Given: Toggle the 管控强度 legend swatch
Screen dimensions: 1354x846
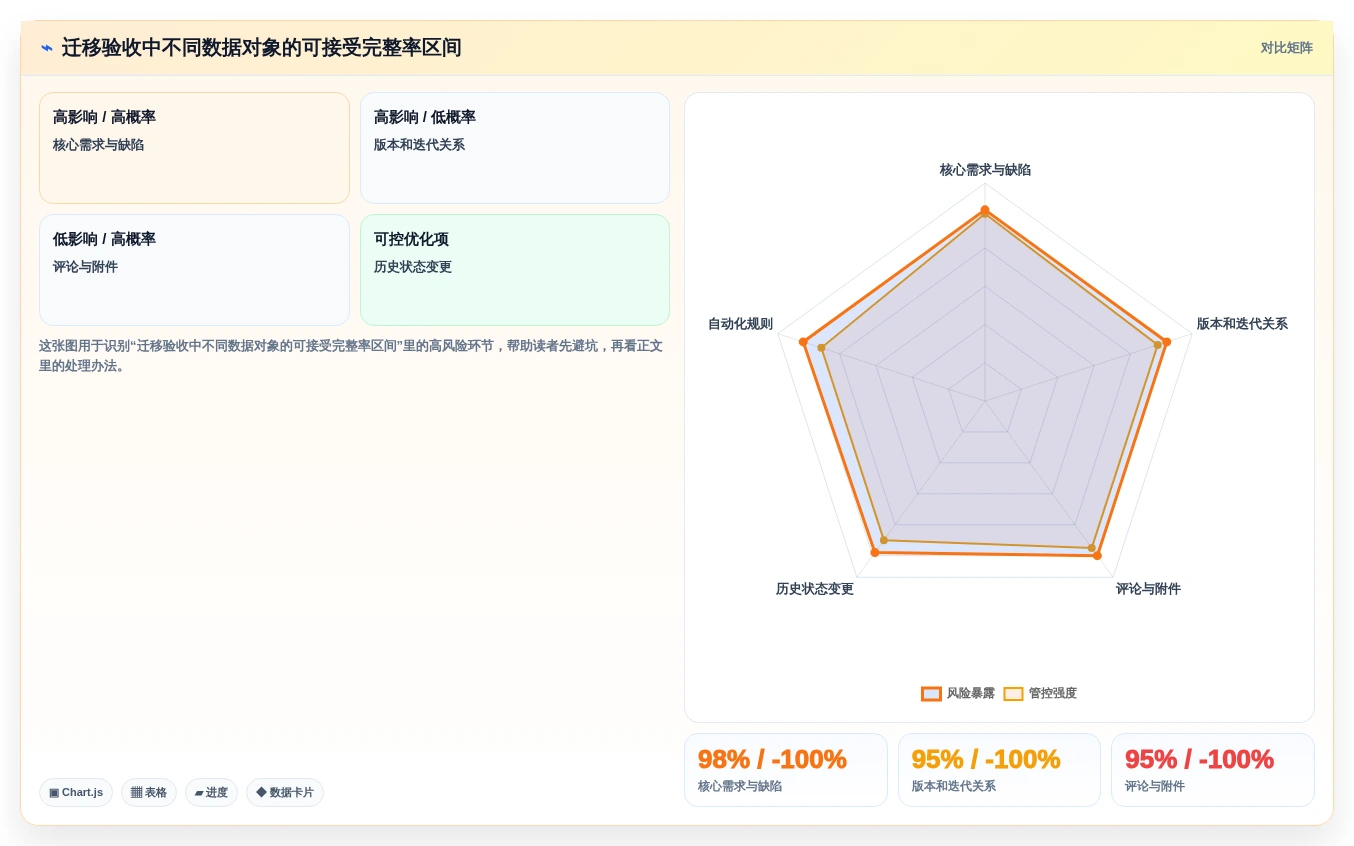Looking at the screenshot, I should point(1013,693).
